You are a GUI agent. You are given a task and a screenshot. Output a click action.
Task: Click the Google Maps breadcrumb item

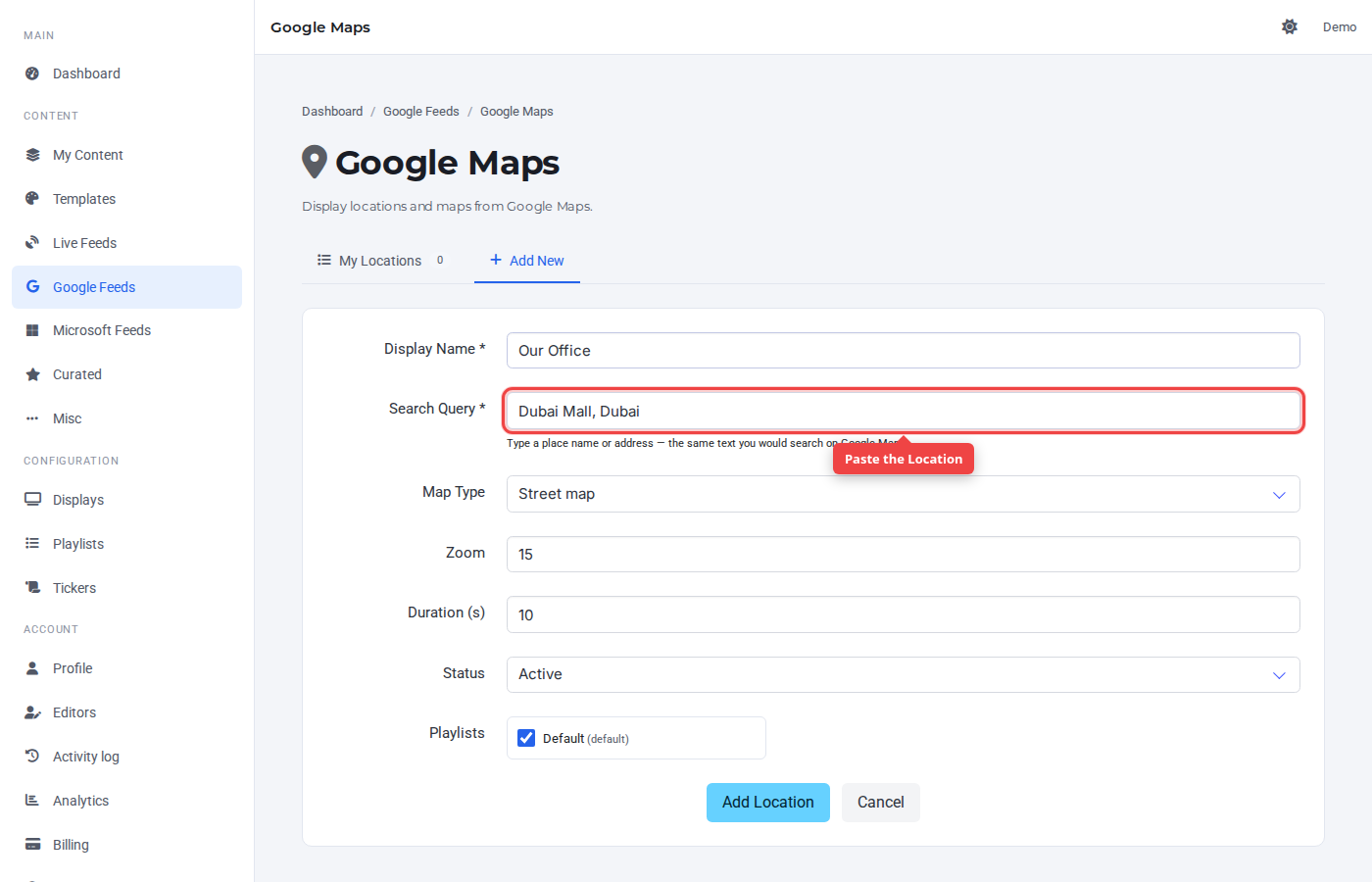coord(516,112)
